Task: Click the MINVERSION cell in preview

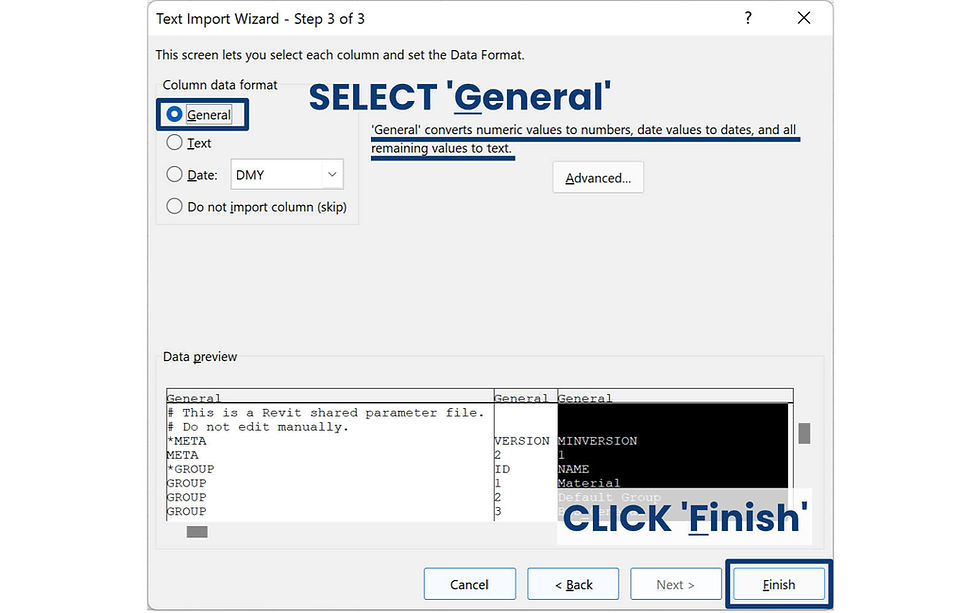Action: [598, 441]
